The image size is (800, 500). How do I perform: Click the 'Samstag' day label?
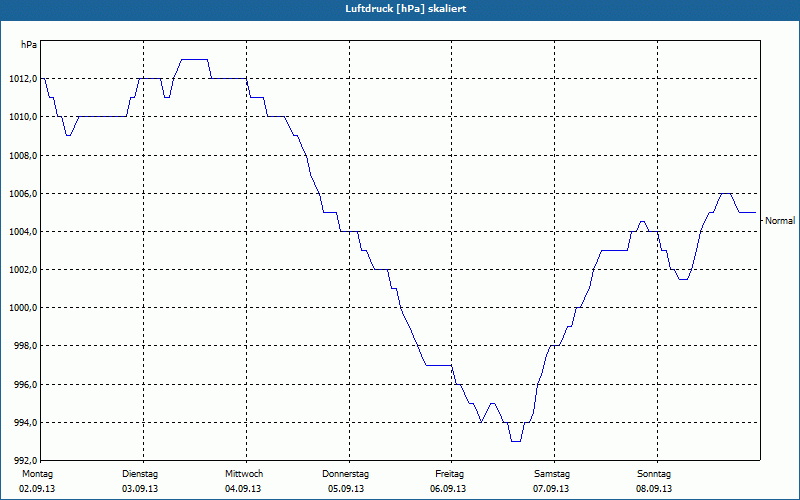click(552, 474)
